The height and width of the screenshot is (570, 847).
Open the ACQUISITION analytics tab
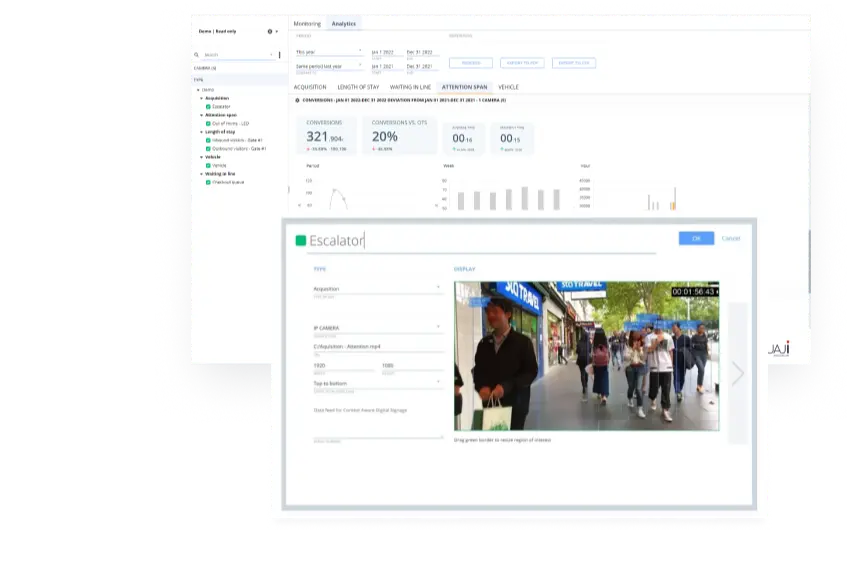coord(310,87)
